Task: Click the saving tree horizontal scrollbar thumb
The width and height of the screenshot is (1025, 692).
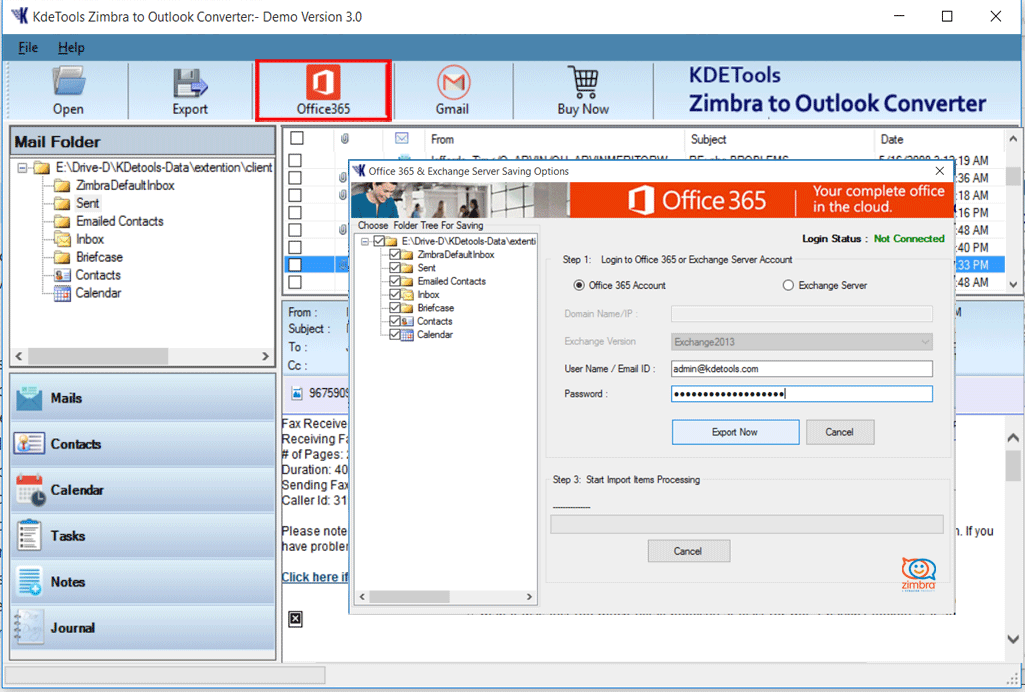Action: (x=409, y=597)
